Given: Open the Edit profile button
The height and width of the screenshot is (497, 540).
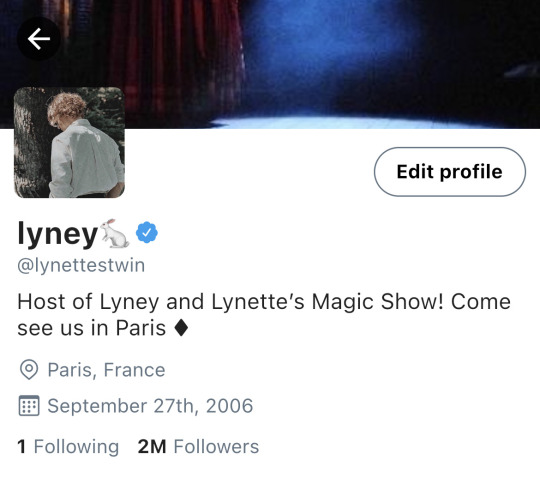Looking at the screenshot, I should coord(450,172).
